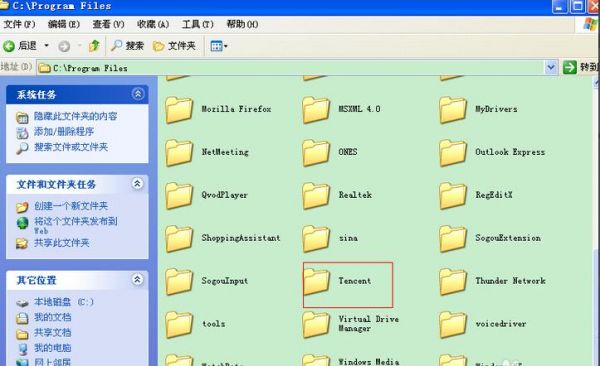Select the NetMeeting folder icon
The image size is (600, 366).
(x=179, y=153)
